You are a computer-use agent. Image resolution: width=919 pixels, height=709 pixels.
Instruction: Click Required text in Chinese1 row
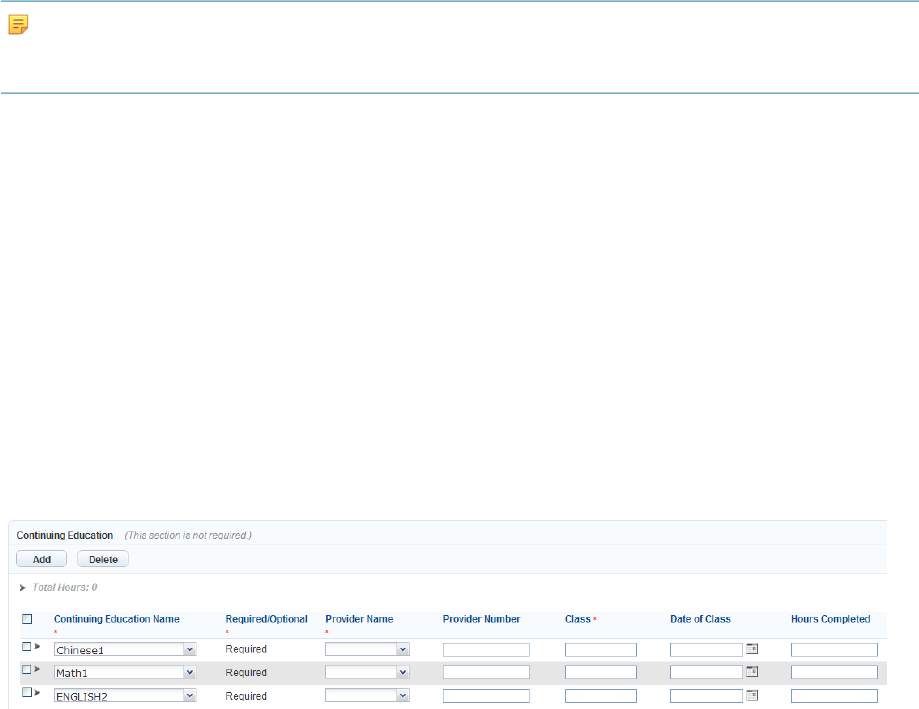[246, 649]
